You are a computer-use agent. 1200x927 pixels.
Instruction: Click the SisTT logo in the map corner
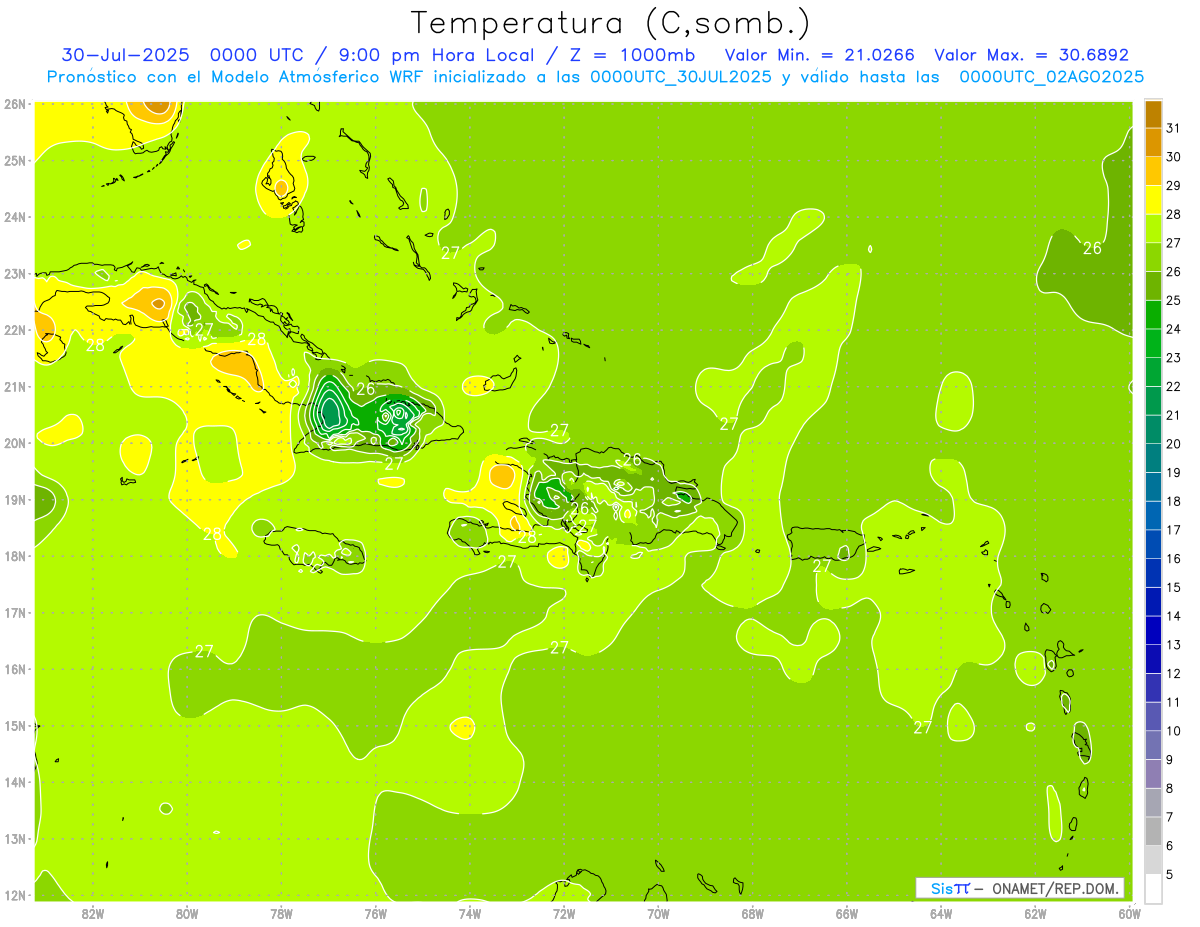[x=949, y=888]
